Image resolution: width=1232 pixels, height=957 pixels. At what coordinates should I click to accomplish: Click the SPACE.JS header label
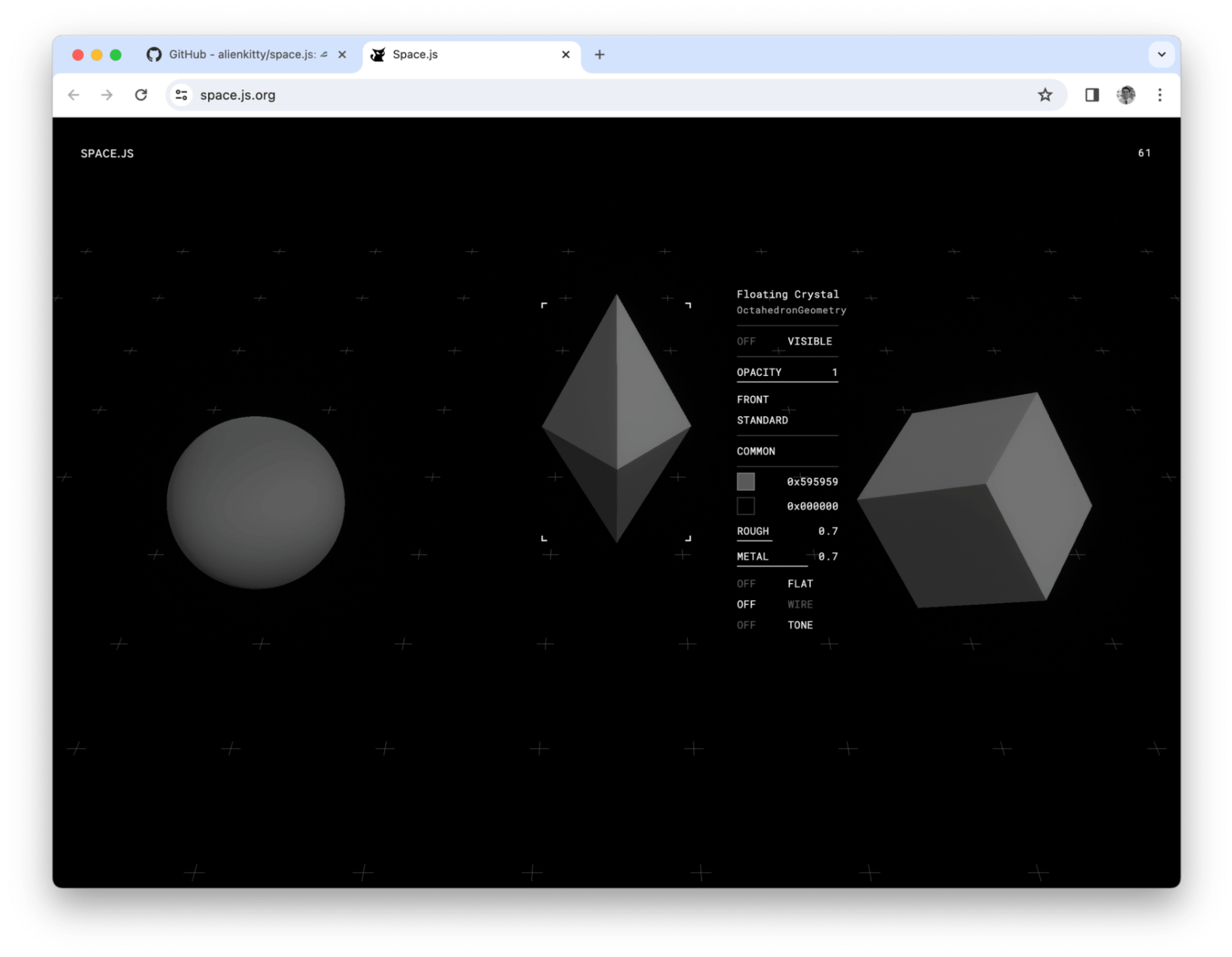(x=107, y=153)
